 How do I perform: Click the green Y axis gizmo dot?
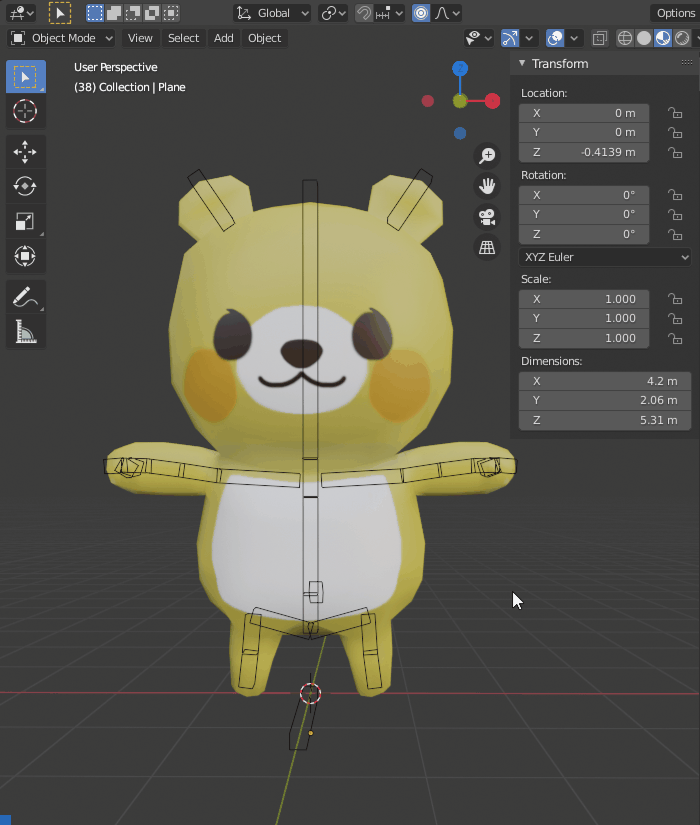coord(460,101)
